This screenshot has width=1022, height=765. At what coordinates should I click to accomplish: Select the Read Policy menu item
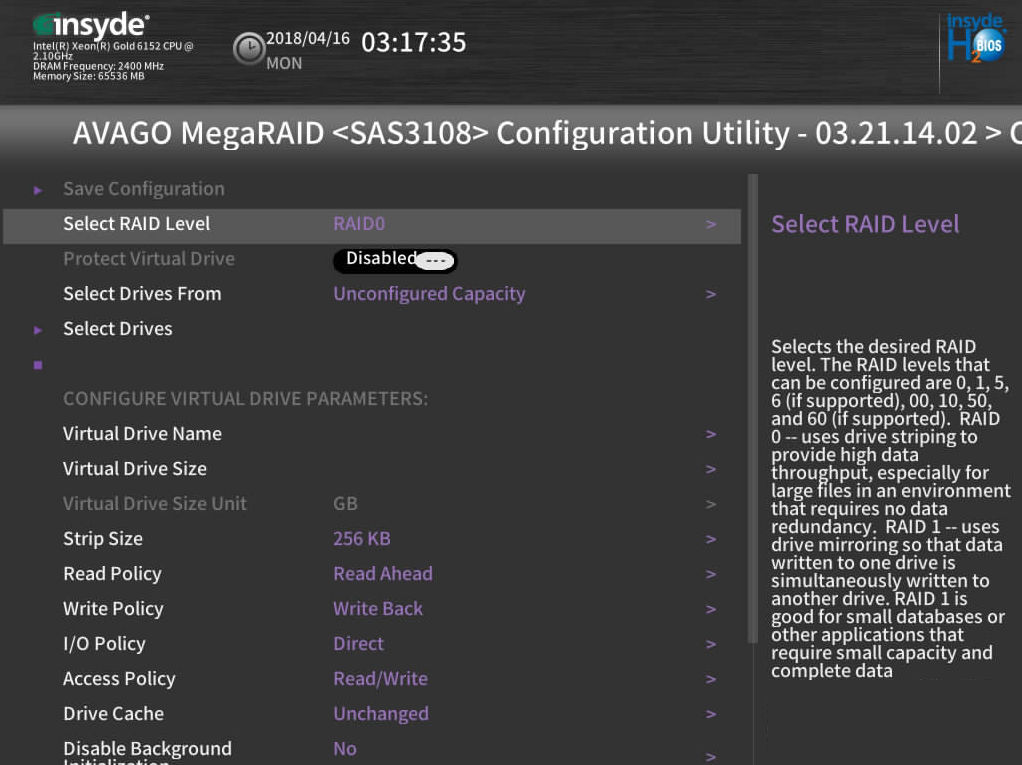(x=112, y=574)
